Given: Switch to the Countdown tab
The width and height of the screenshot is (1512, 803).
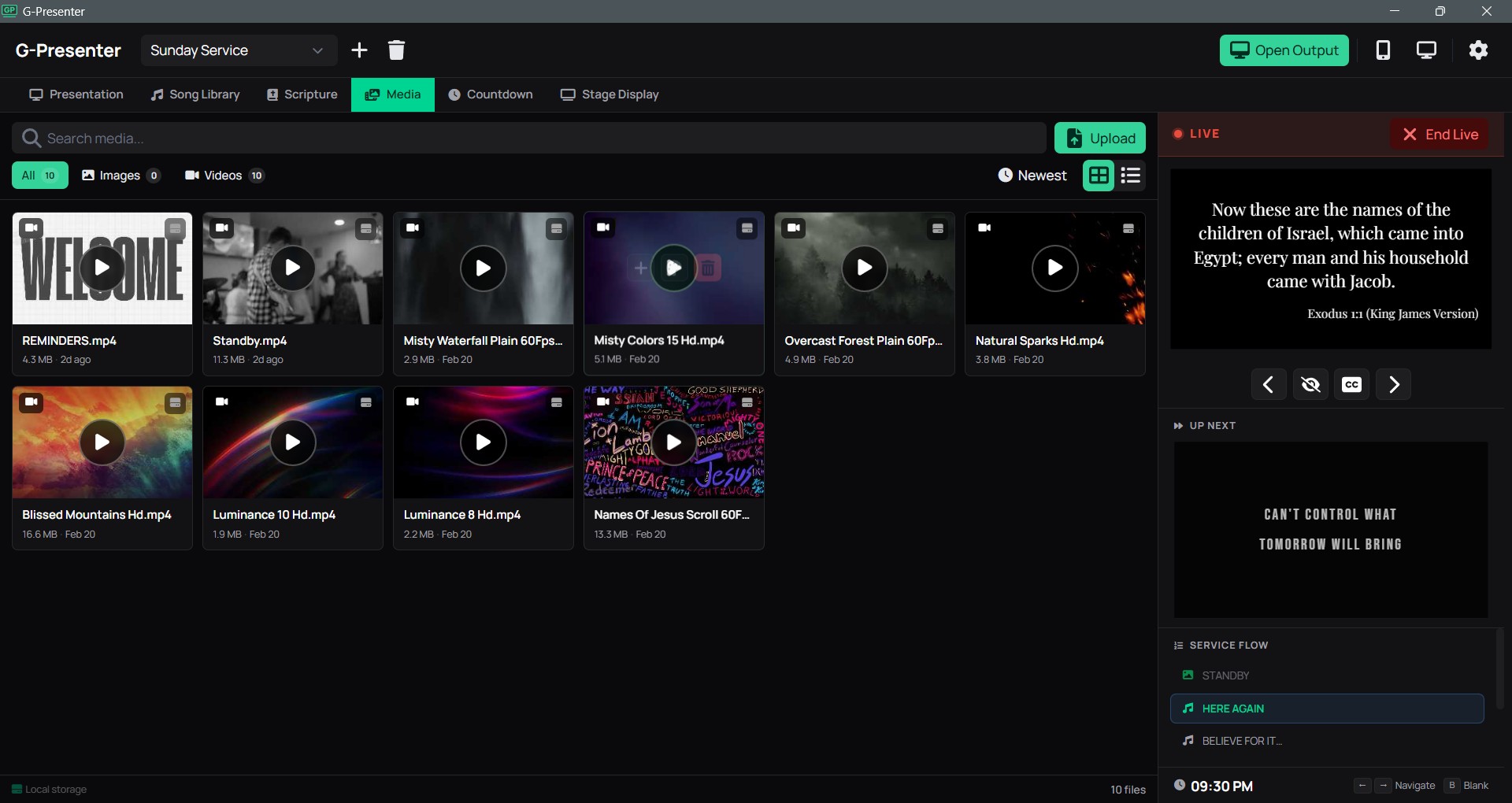Looking at the screenshot, I should tap(491, 94).
